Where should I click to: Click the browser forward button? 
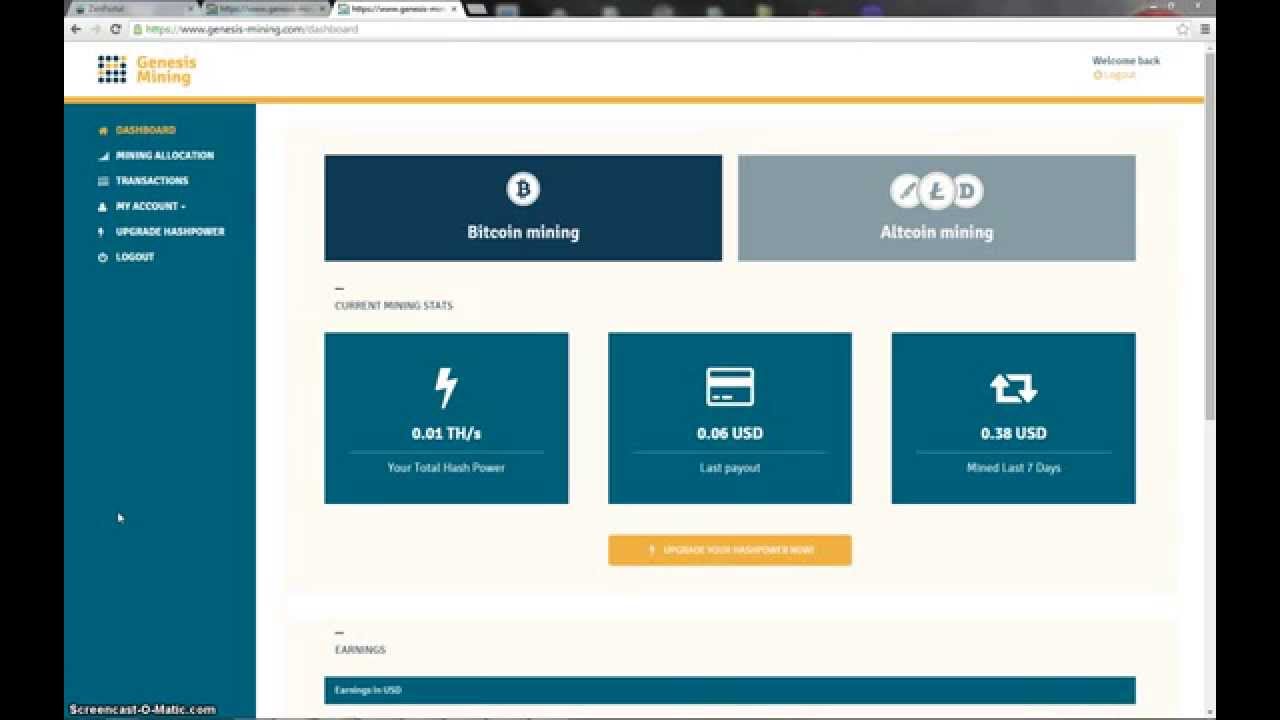coord(96,29)
